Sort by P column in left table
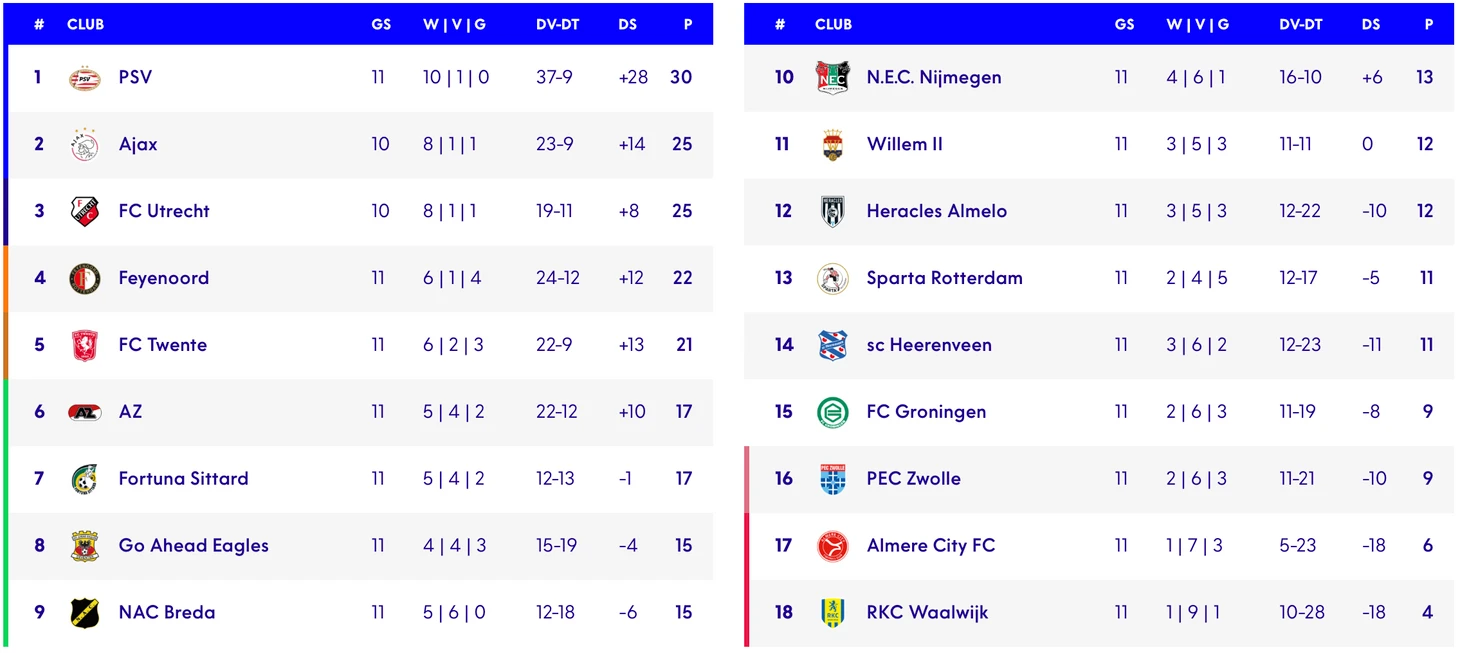The height and width of the screenshot is (653, 1460). [x=688, y=24]
